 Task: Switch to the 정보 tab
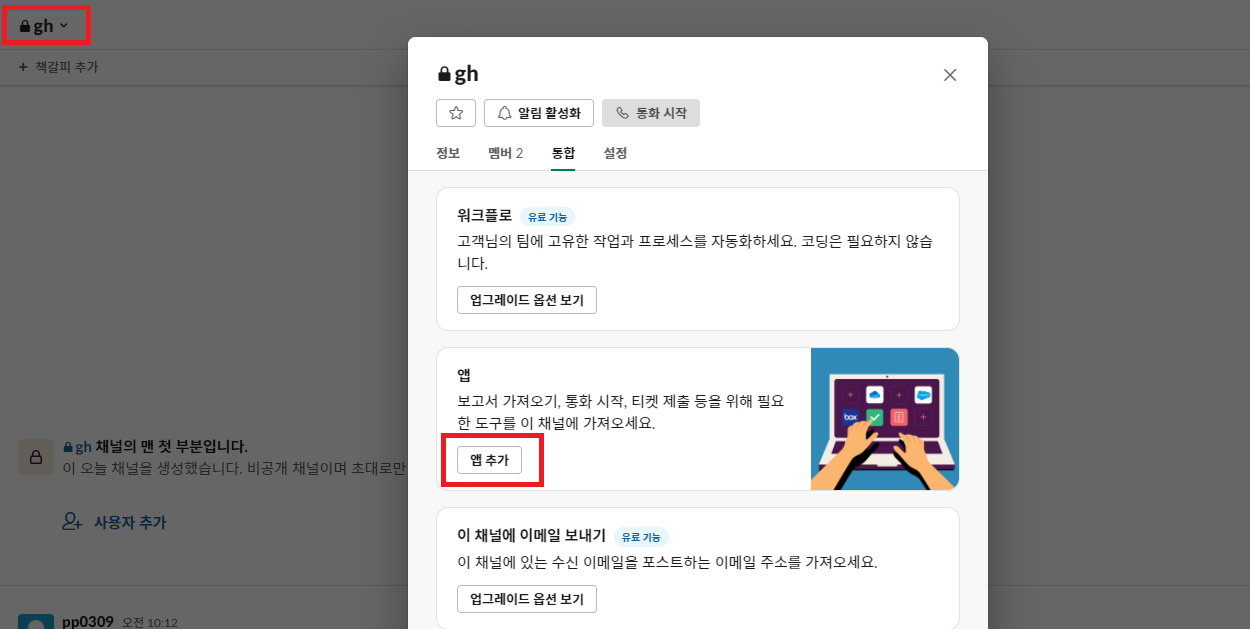point(448,153)
